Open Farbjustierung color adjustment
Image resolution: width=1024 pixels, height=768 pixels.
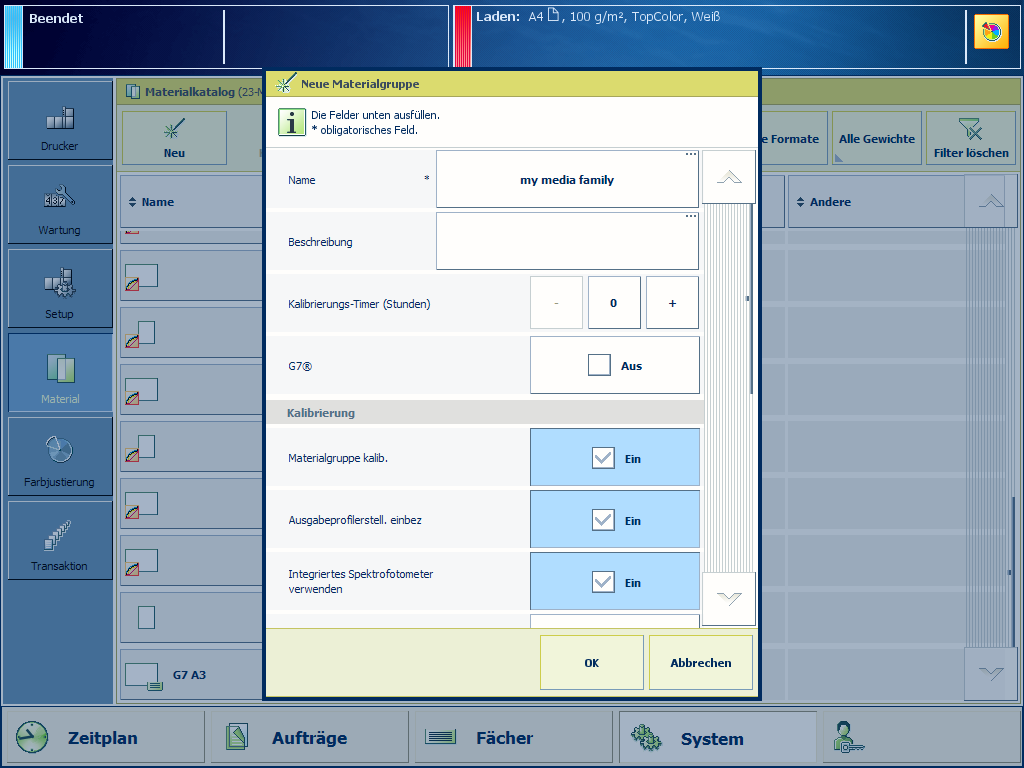[x=60, y=456]
